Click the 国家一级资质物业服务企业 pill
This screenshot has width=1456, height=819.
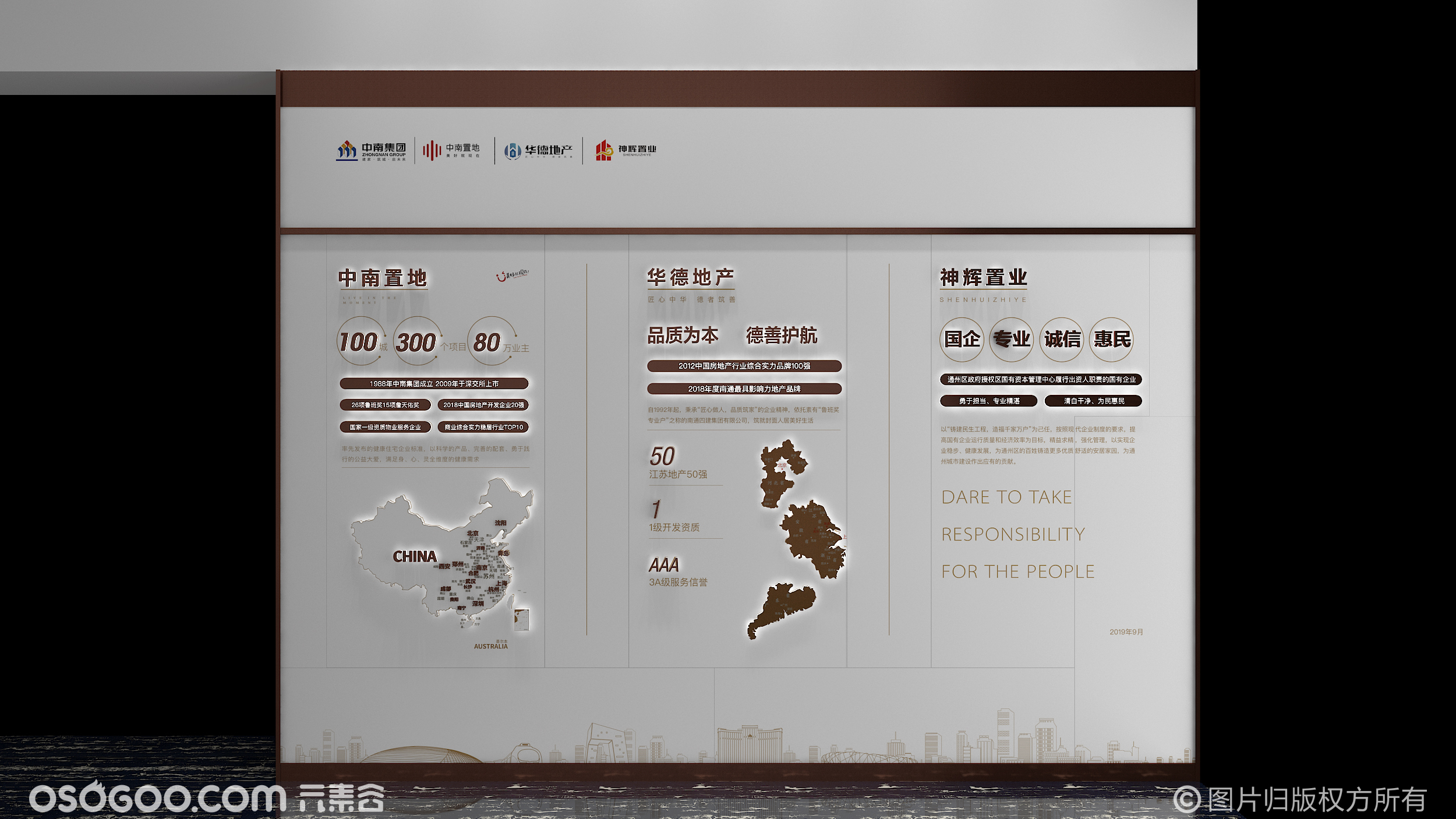click(x=385, y=427)
